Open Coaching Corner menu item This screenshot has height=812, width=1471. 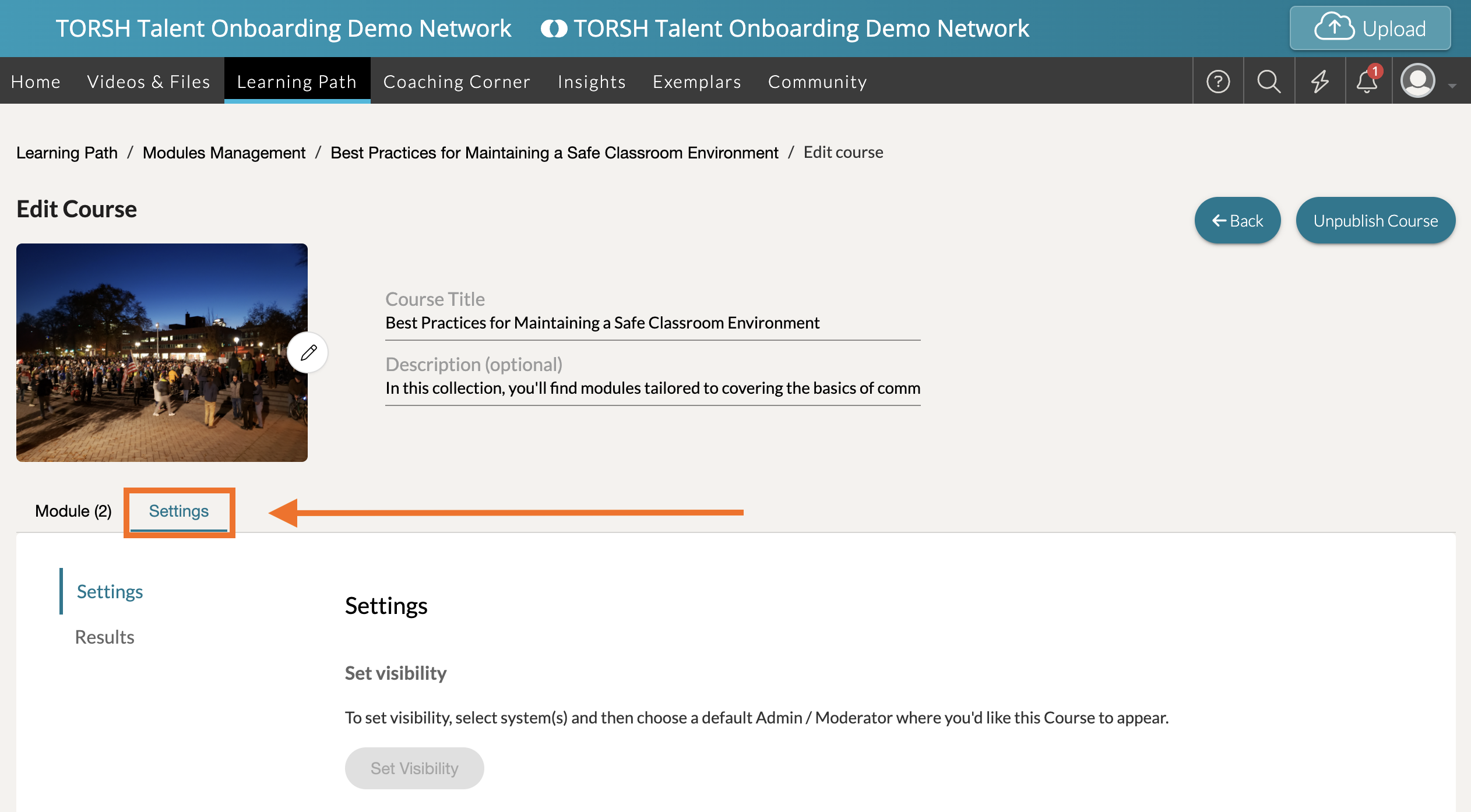[x=456, y=82]
